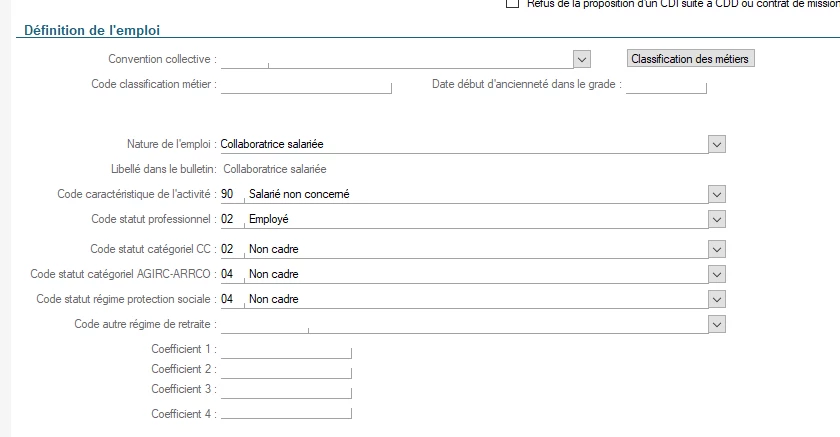Click the Code classification métier field
The image size is (840, 437).
(x=305, y=85)
